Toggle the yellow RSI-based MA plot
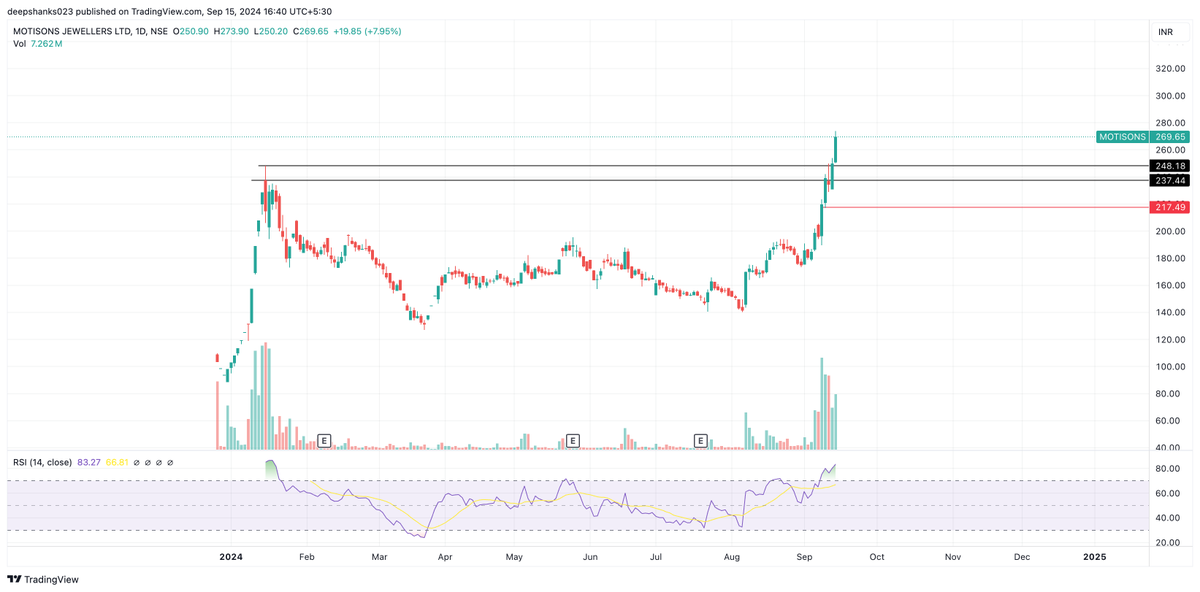Image resolution: width=1200 pixels, height=592 pixels. coord(116,462)
